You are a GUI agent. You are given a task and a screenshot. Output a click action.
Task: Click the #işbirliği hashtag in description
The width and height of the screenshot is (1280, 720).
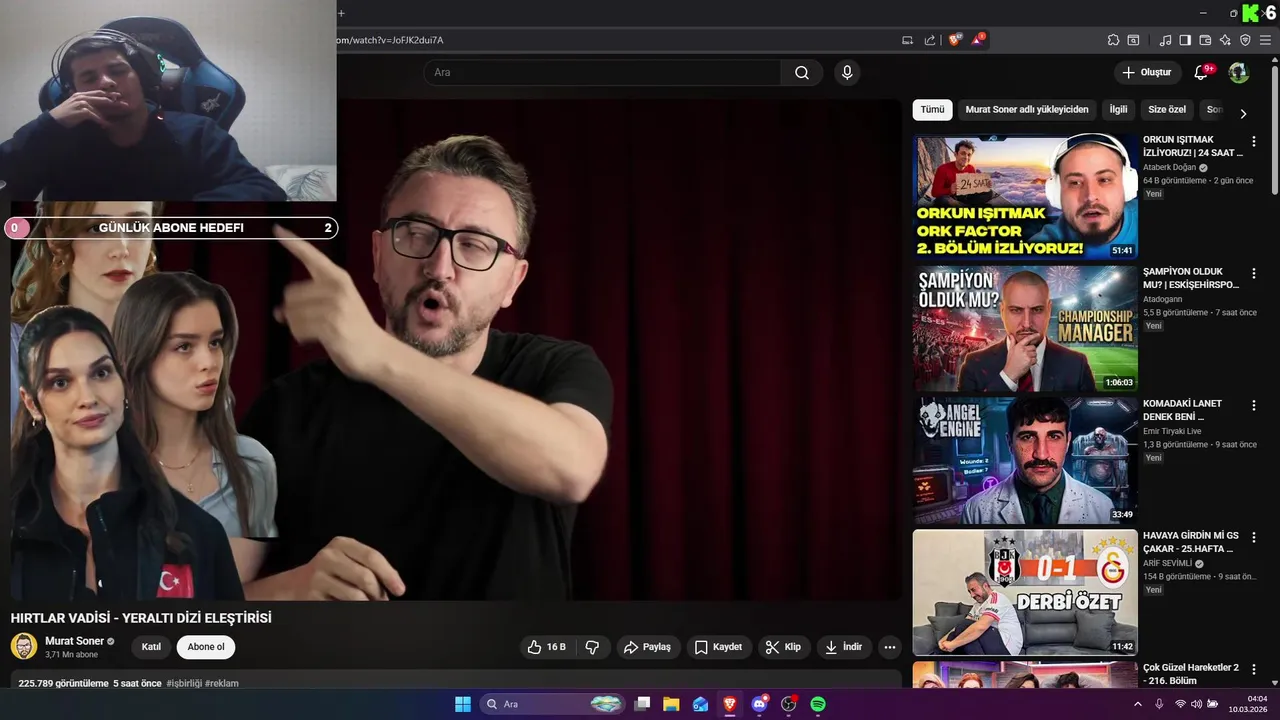183,683
